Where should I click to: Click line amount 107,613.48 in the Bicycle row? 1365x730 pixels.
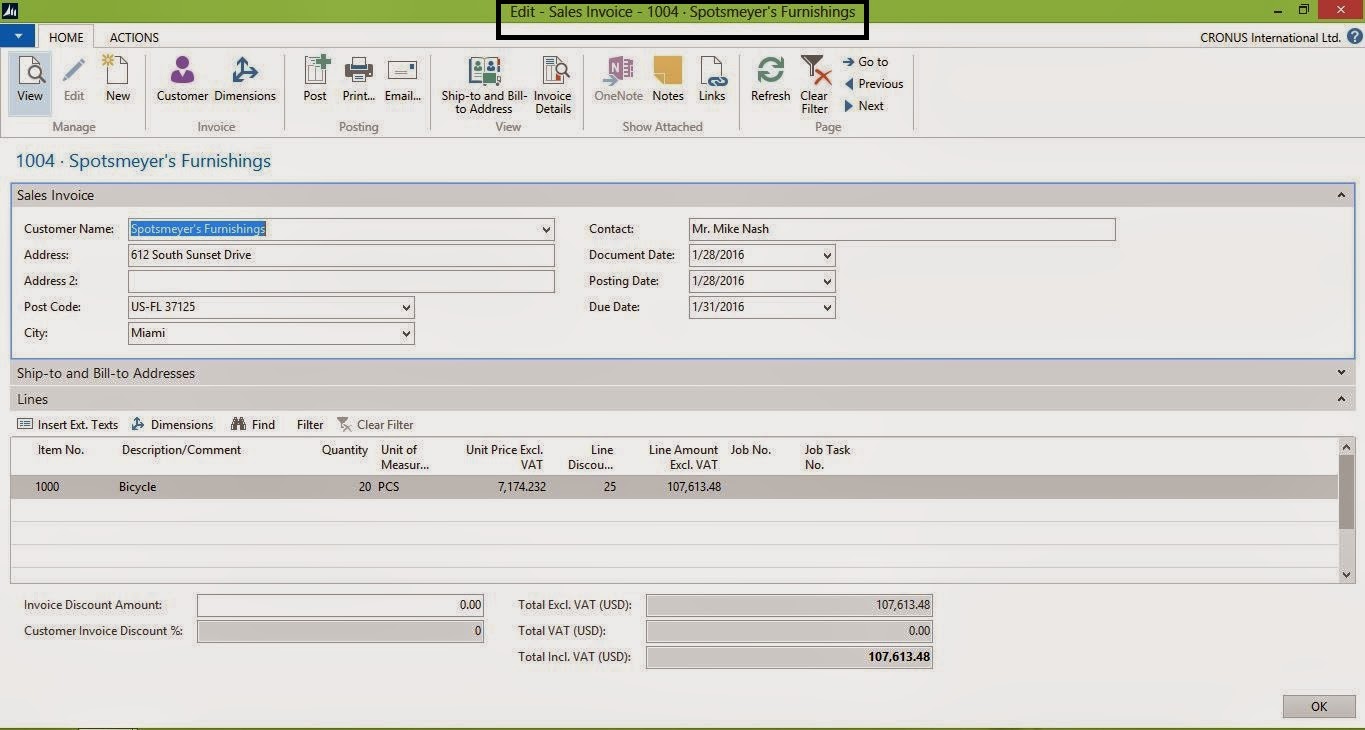pyautogui.click(x=694, y=487)
